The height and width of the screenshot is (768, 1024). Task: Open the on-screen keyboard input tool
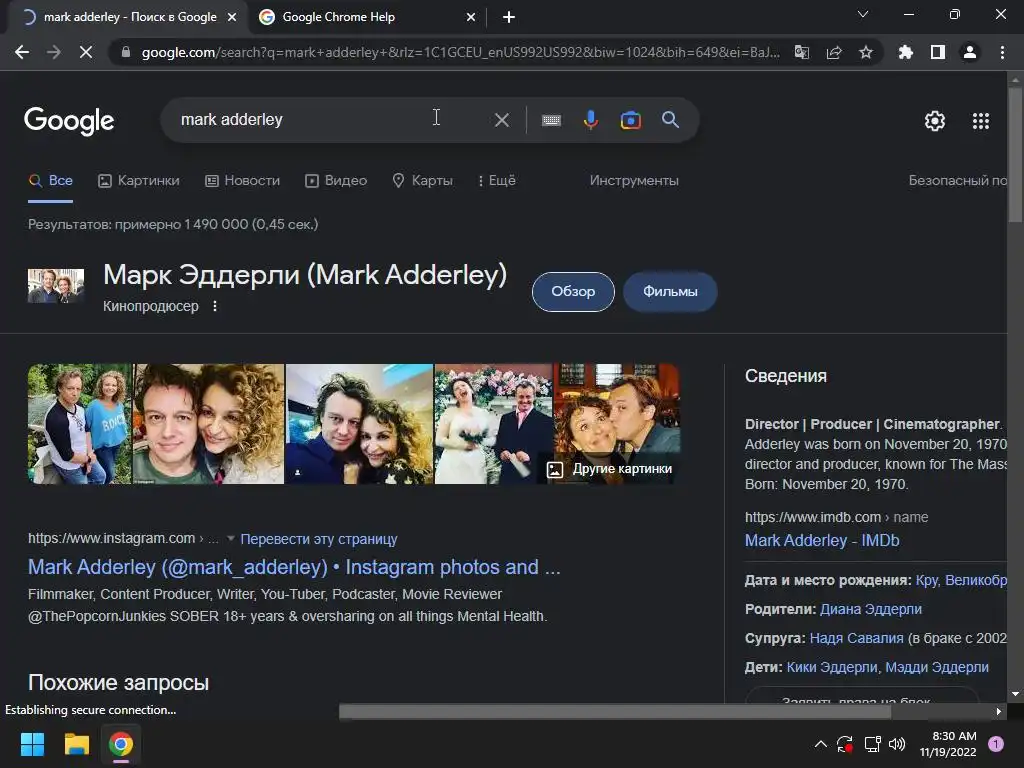[x=551, y=120]
